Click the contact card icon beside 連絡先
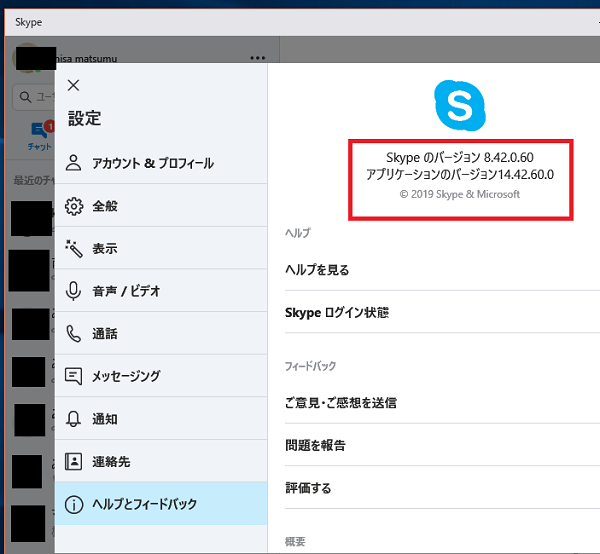 pyautogui.click(x=73, y=461)
